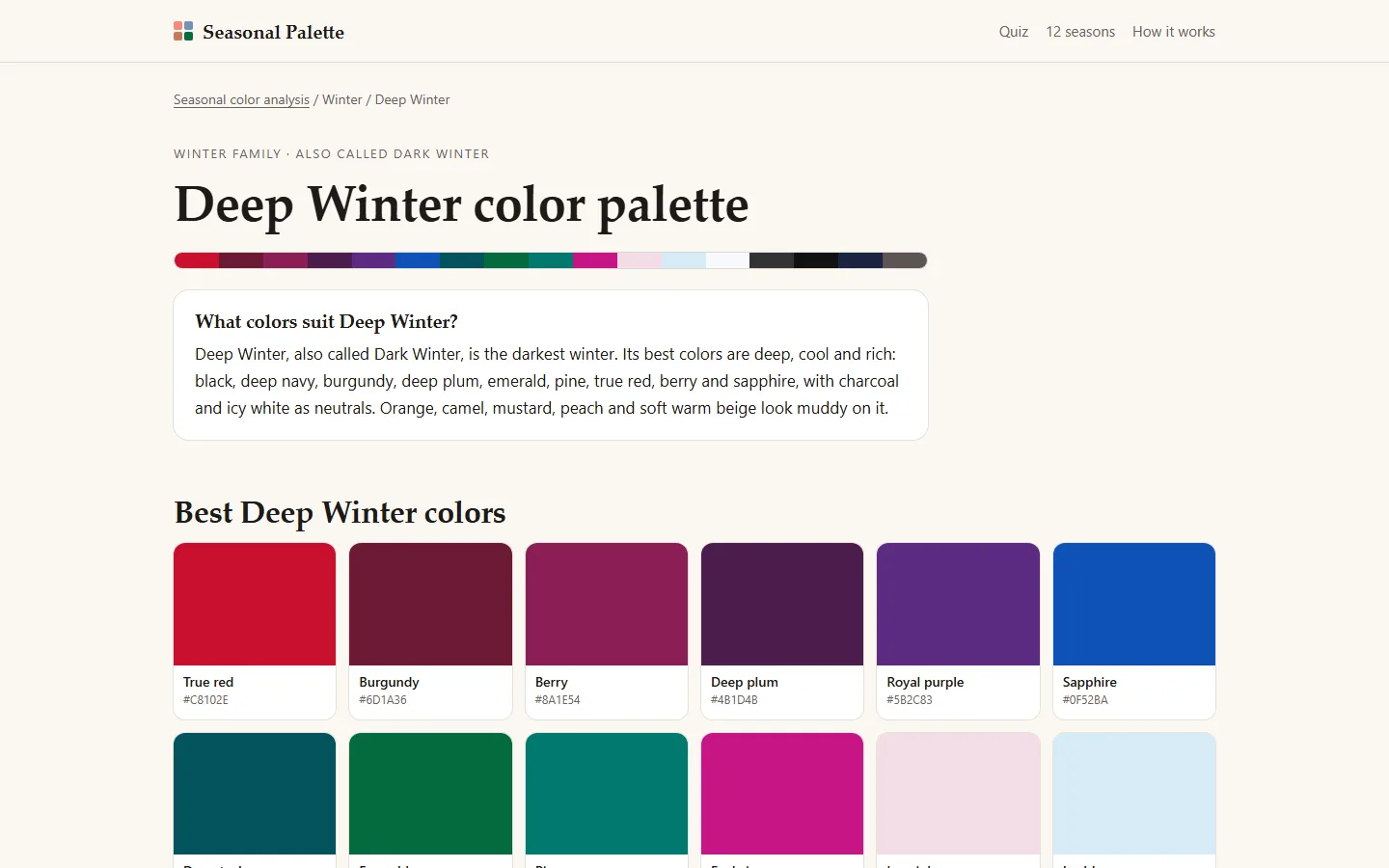Viewport: 1389px width, 868px height.
Task: Click the hex code #5B2C83
Action: click(x=910, y=700)
